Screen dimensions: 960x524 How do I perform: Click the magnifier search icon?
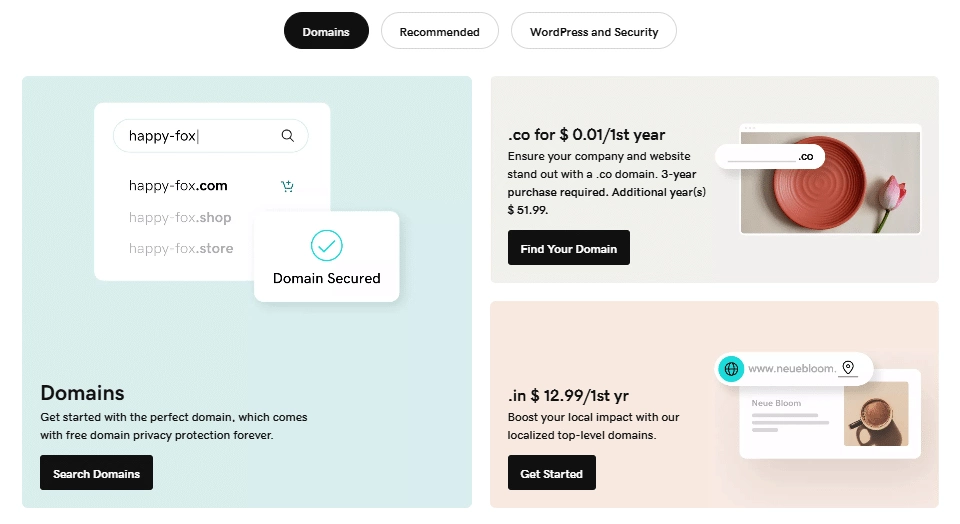(288, 136)
